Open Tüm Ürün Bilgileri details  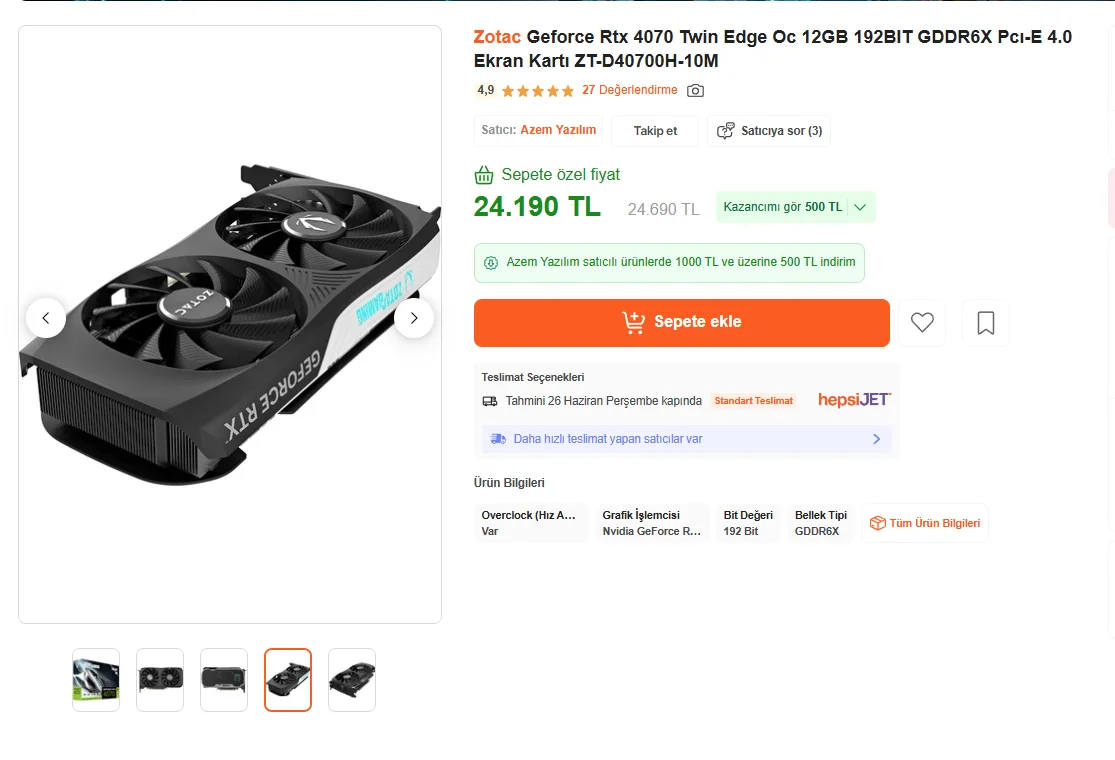coord(925,523)
